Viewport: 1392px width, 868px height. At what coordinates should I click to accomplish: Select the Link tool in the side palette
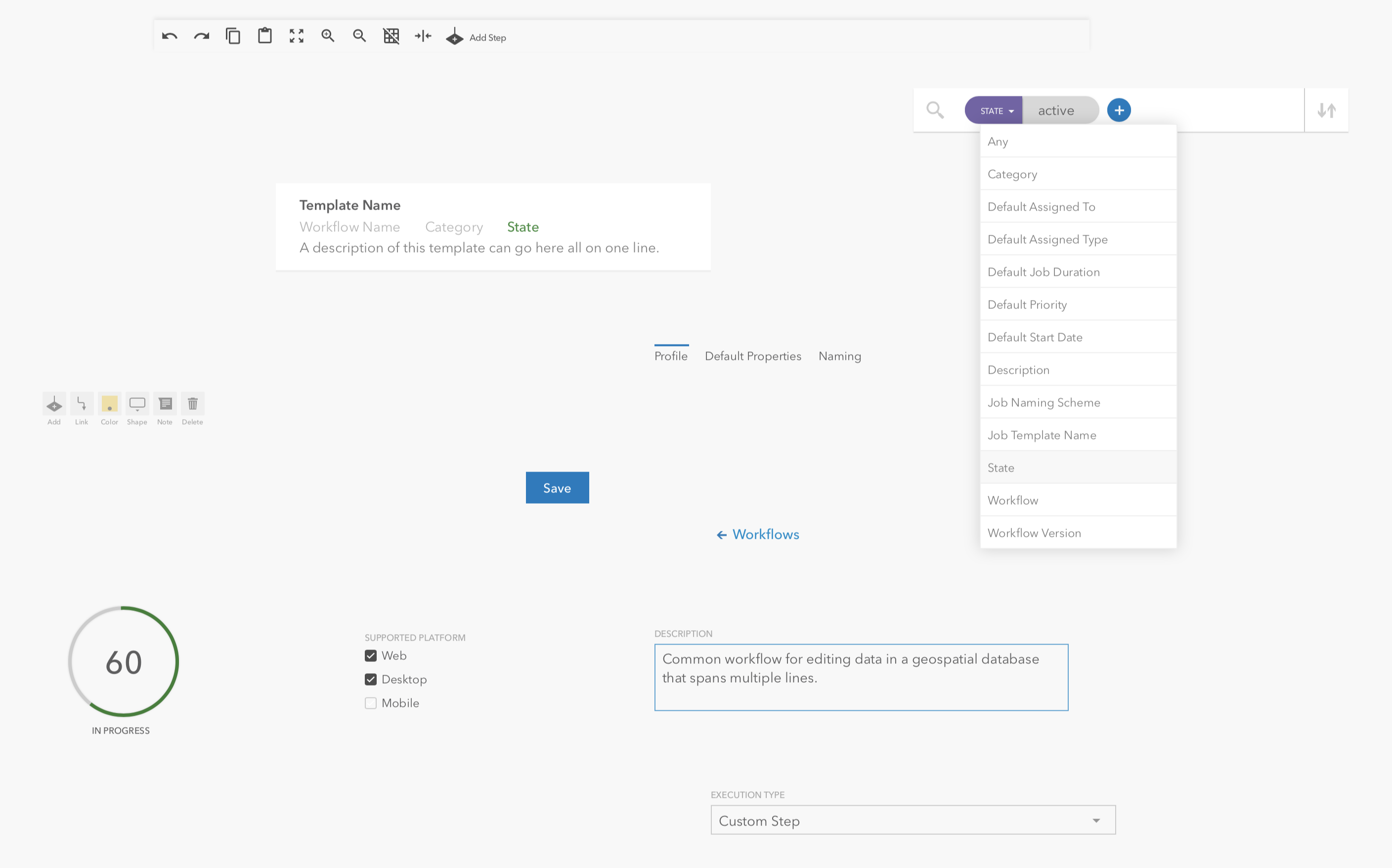[x=82, y=405]
